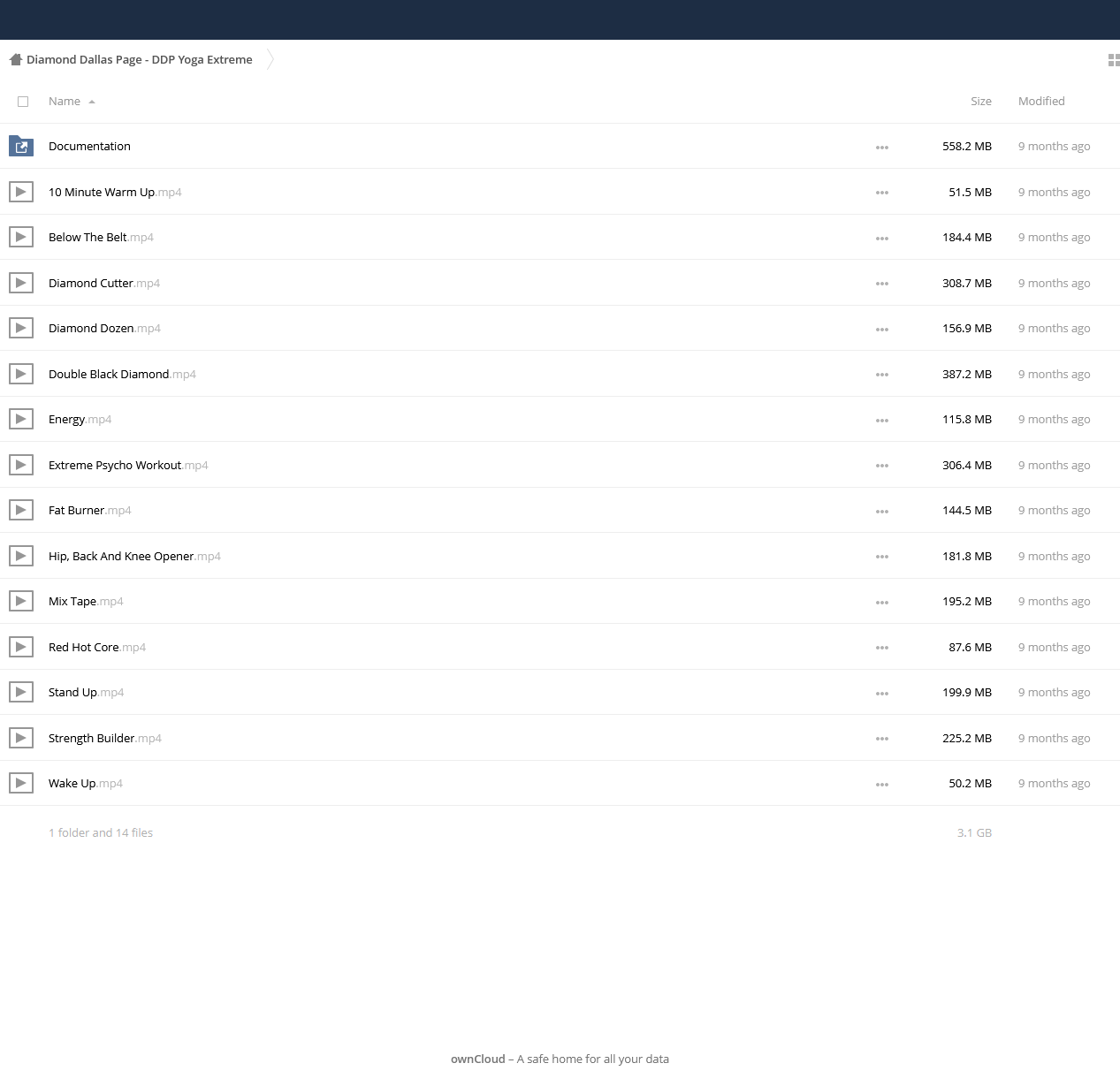Open Diamond Dozen.mp4
Image resolution: width=1120 pixels, height=1086 pixels.
click(104, 329)
